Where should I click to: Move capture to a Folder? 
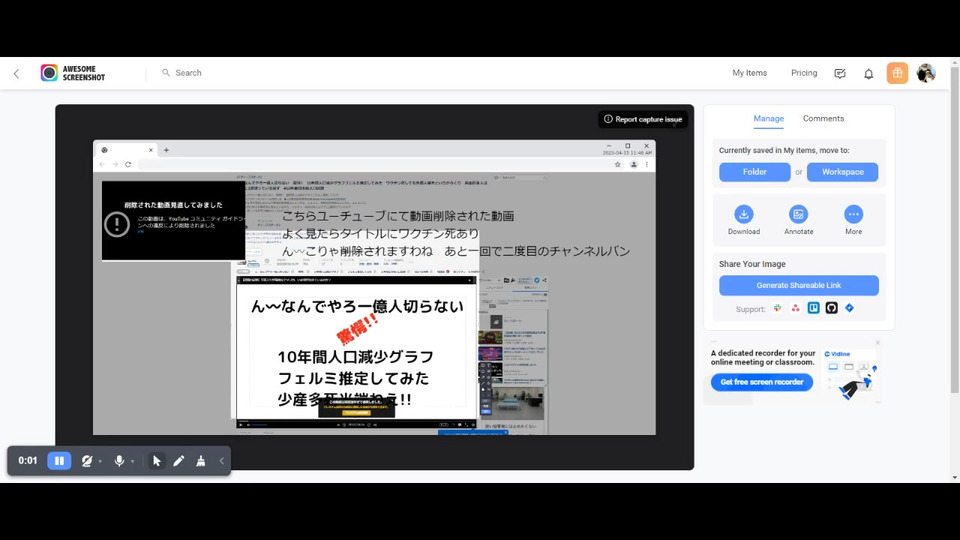754,172
